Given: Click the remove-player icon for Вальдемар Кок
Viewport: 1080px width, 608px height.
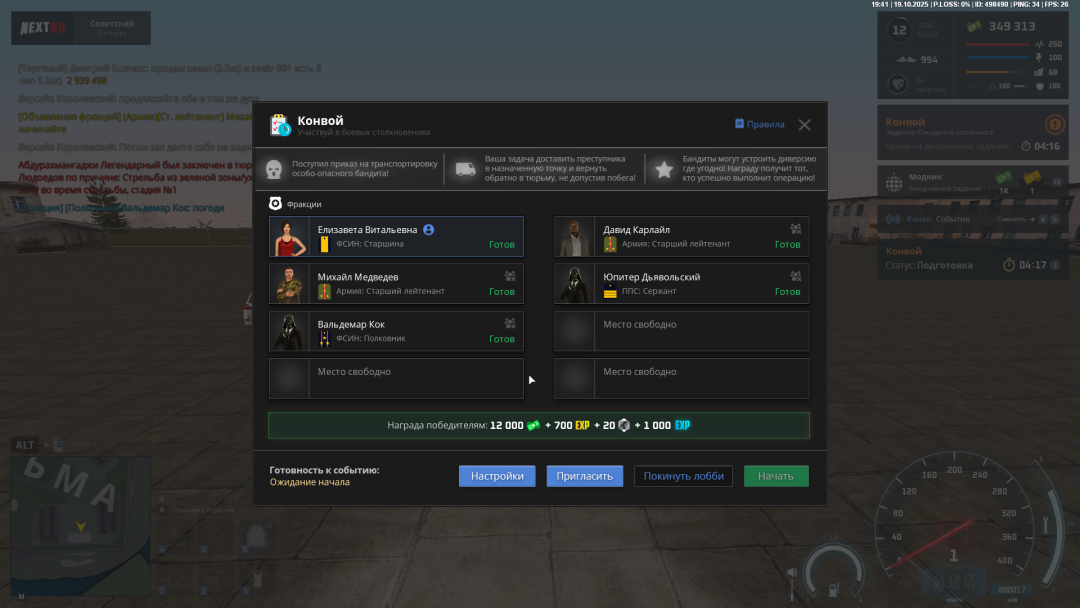Looking at the screenshot, I should (510, 323).
